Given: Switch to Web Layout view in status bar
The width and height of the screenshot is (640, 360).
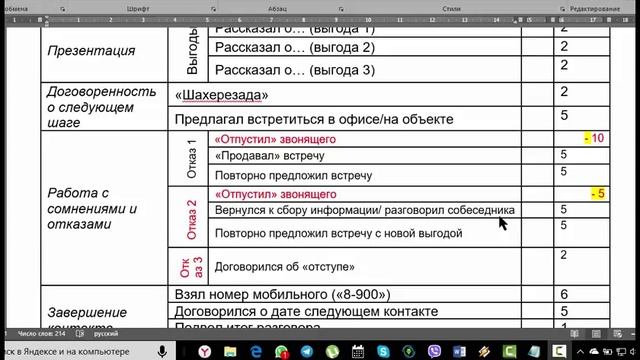Looking at the screenshot, I should click(618, 334).
